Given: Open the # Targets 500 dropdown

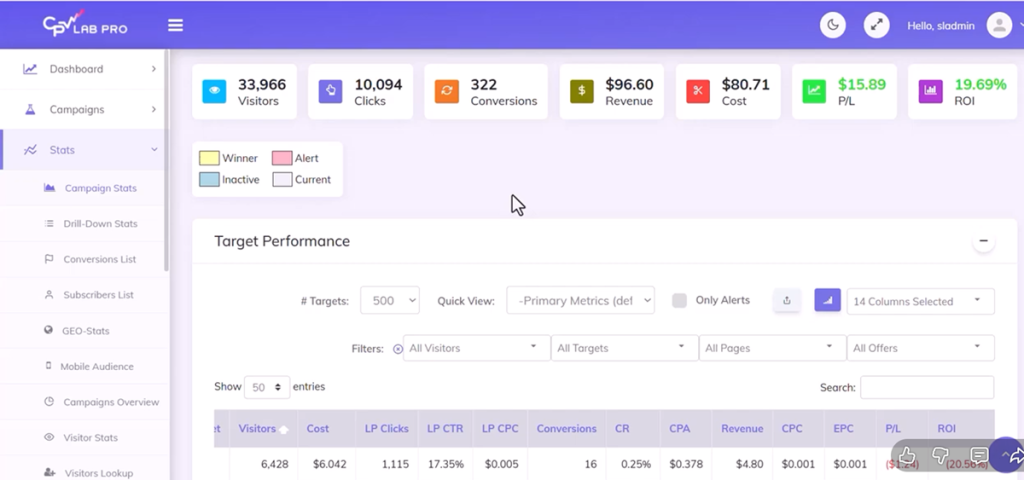Looking at the screenshot, I should click(x=389, y=301).
